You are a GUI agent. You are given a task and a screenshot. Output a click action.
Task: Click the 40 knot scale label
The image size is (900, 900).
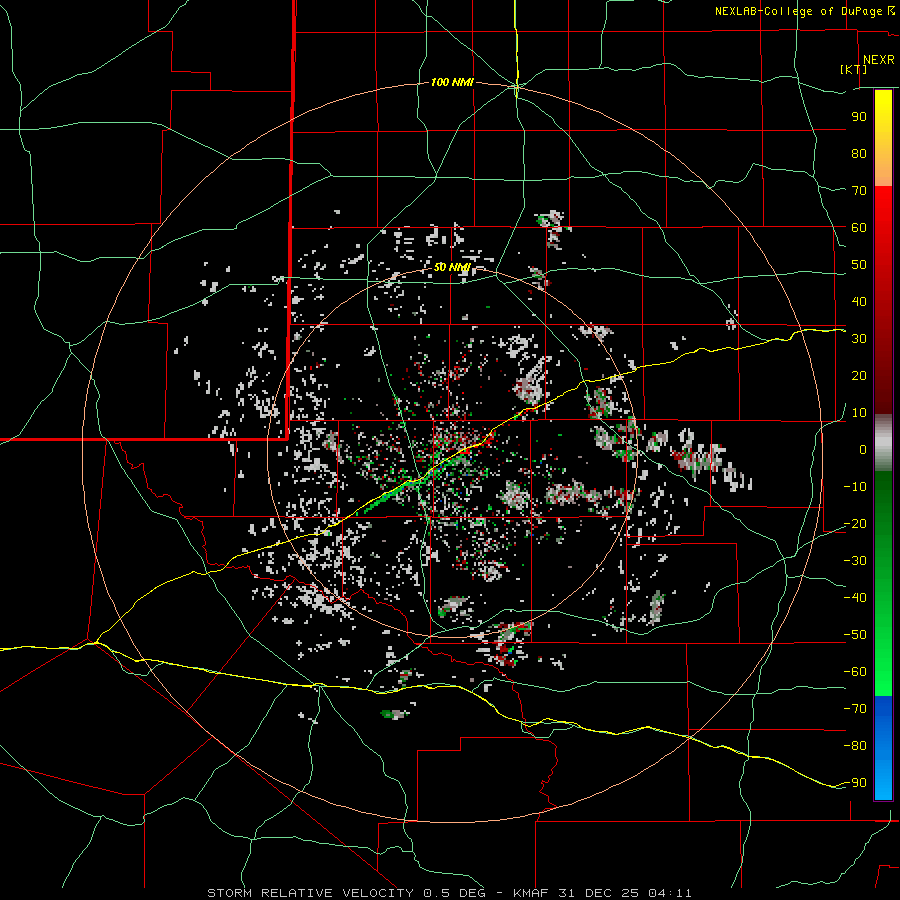(x=859, y=302)
